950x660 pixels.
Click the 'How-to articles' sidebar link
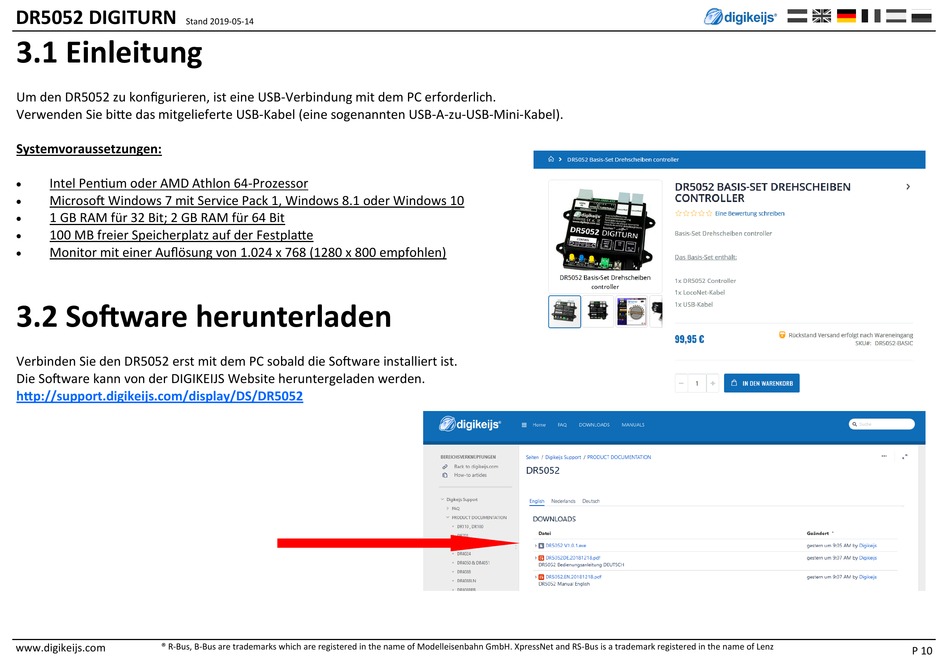point(470,475)
